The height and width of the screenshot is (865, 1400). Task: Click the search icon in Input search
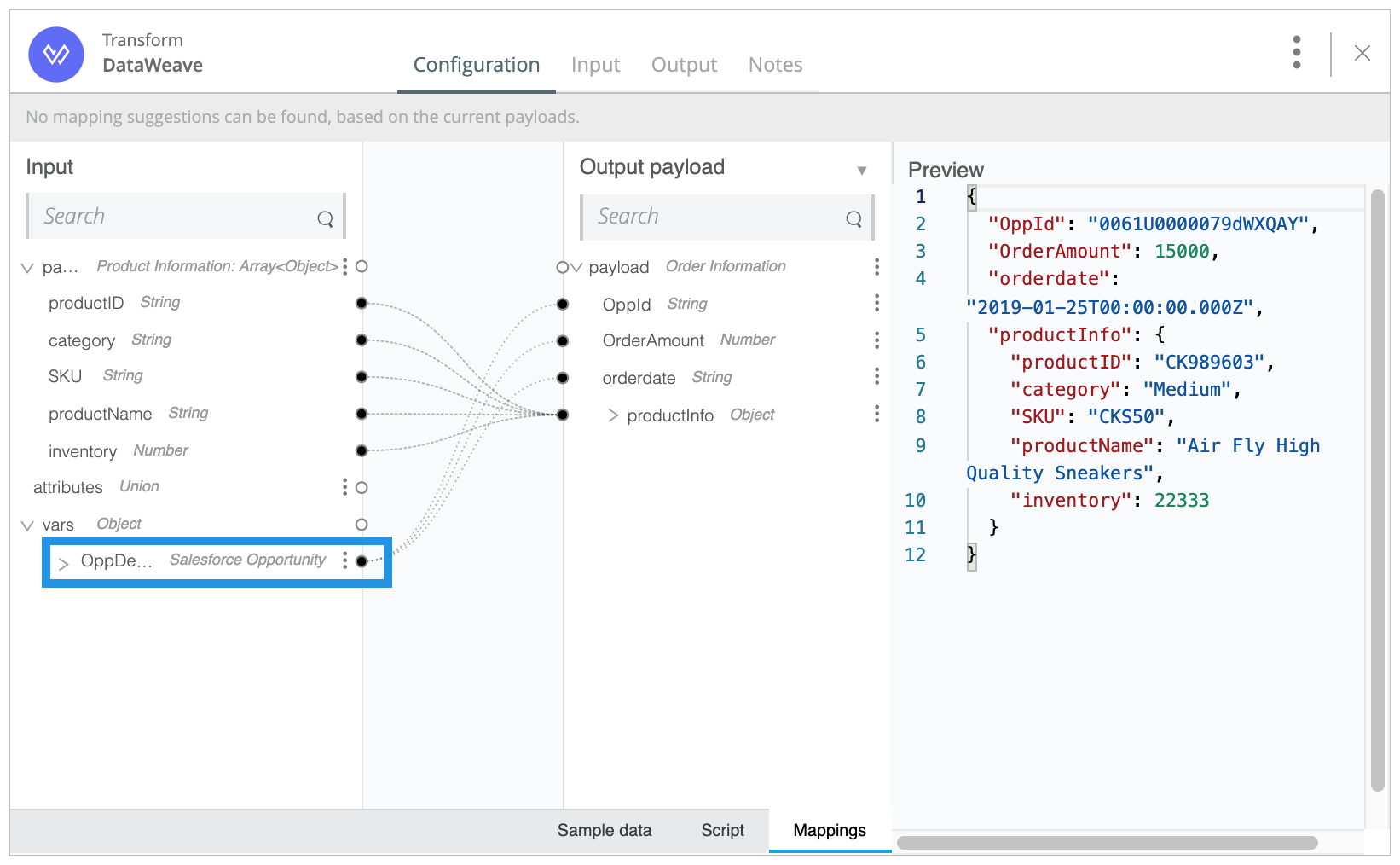point(325,218)
